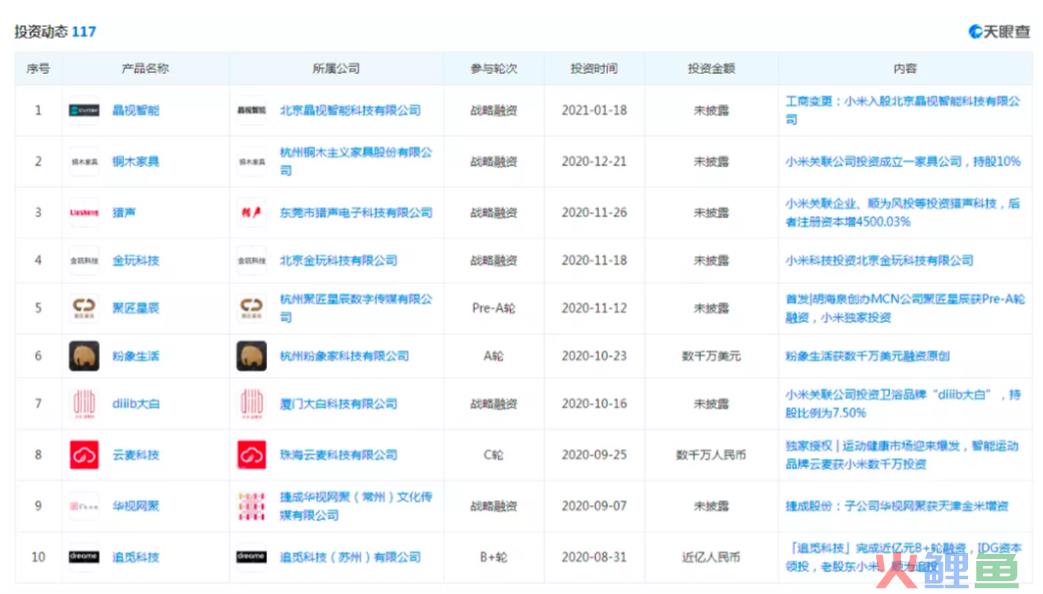This screenshot has height=594, width=1043.
Task: Click the 产品名称 column header
Action: (145, 69)
